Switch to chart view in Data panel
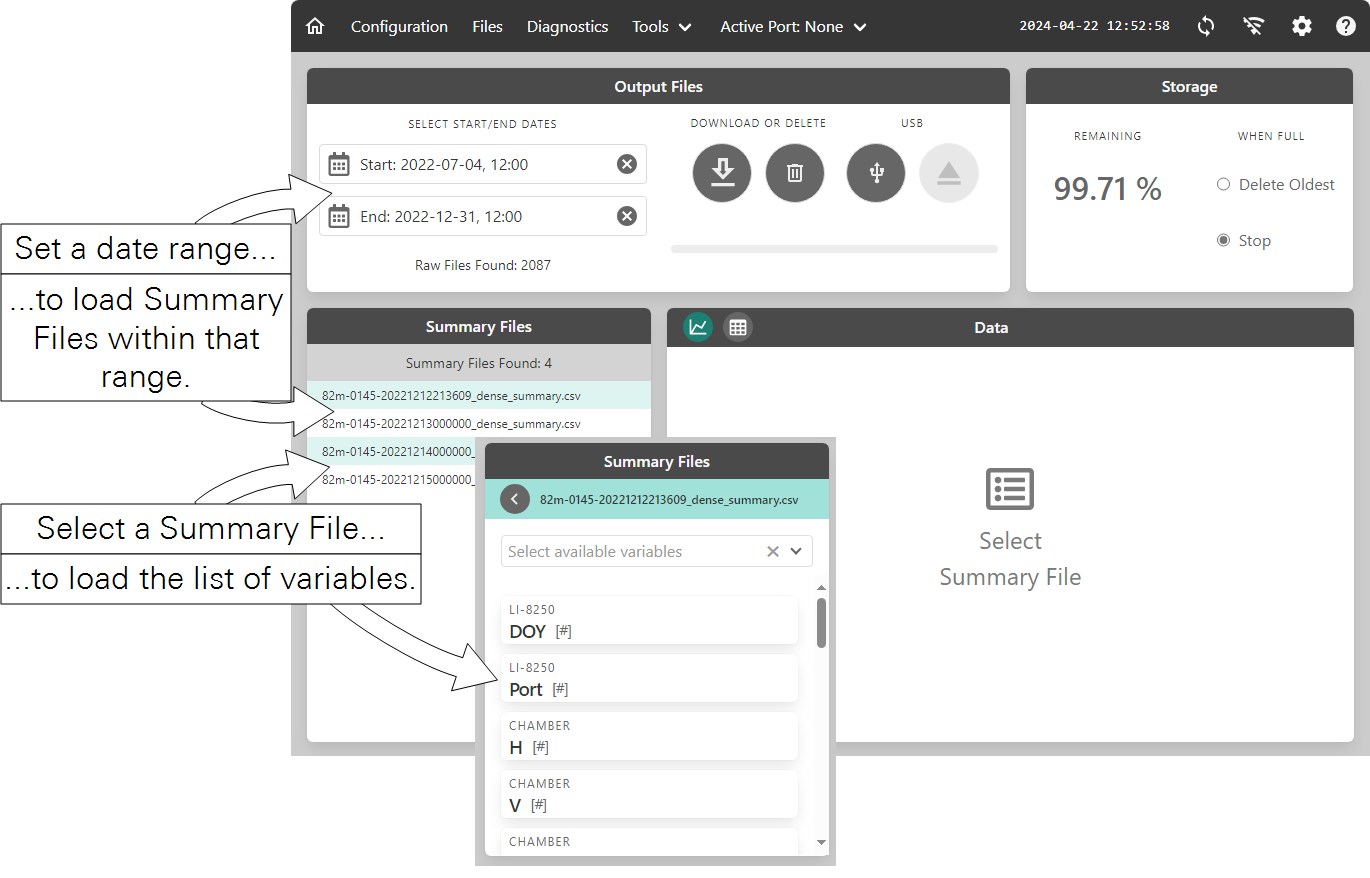 pos(698,327)
